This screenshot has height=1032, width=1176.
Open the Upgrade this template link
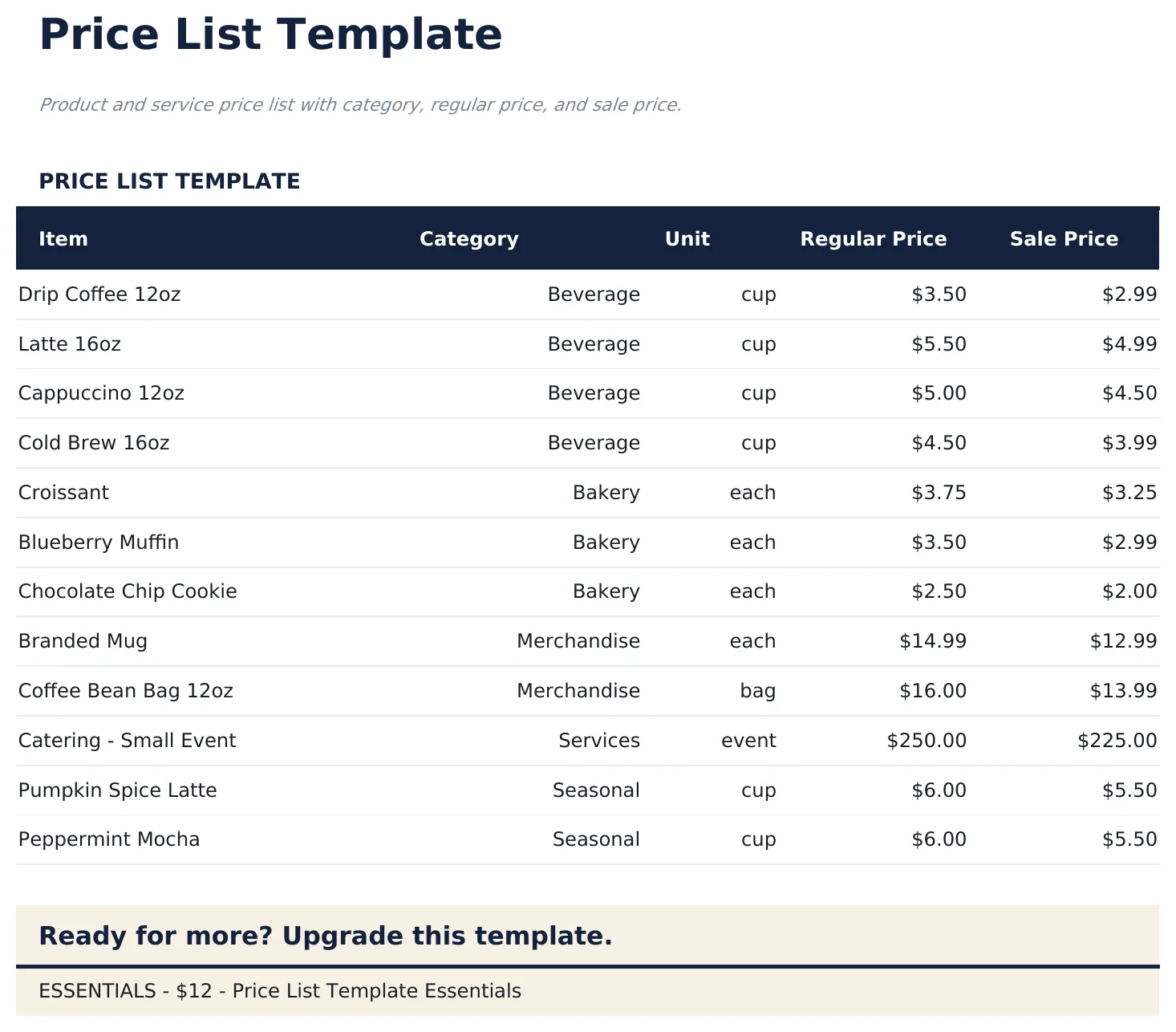pos(326,936)
